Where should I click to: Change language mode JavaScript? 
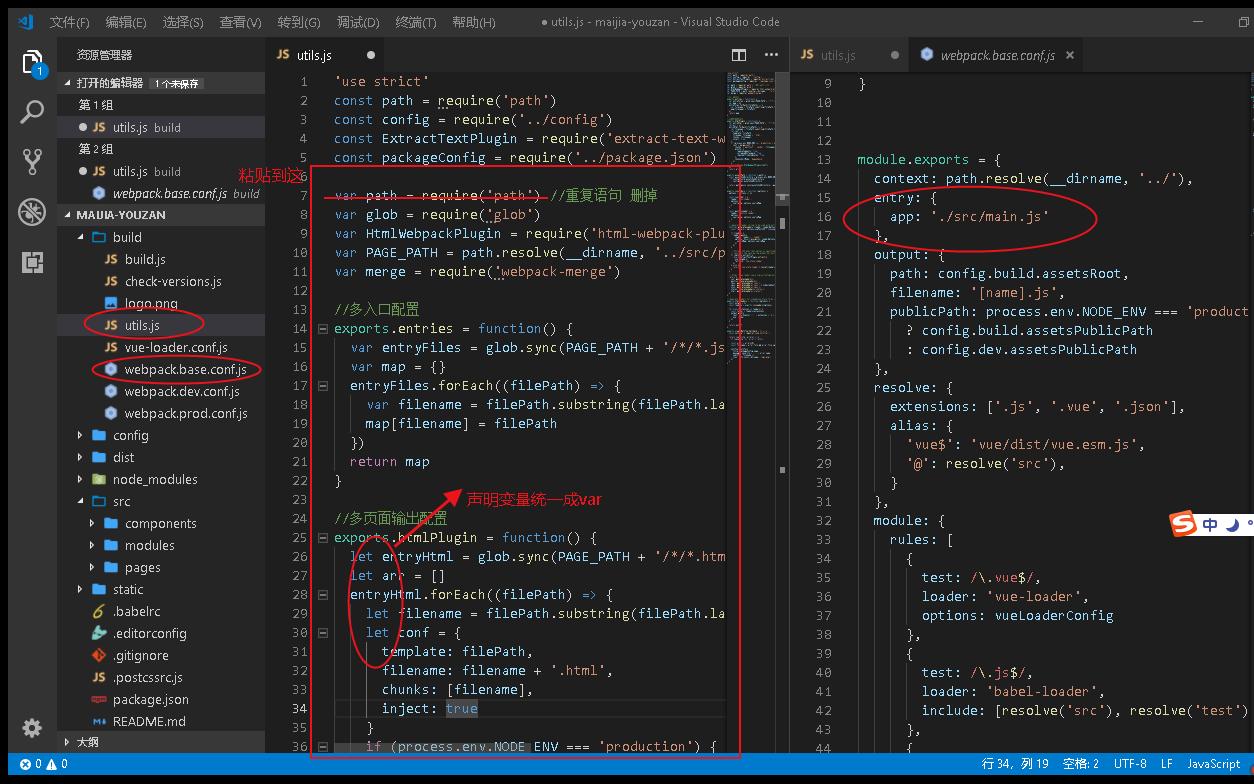tap(1213, 764)
